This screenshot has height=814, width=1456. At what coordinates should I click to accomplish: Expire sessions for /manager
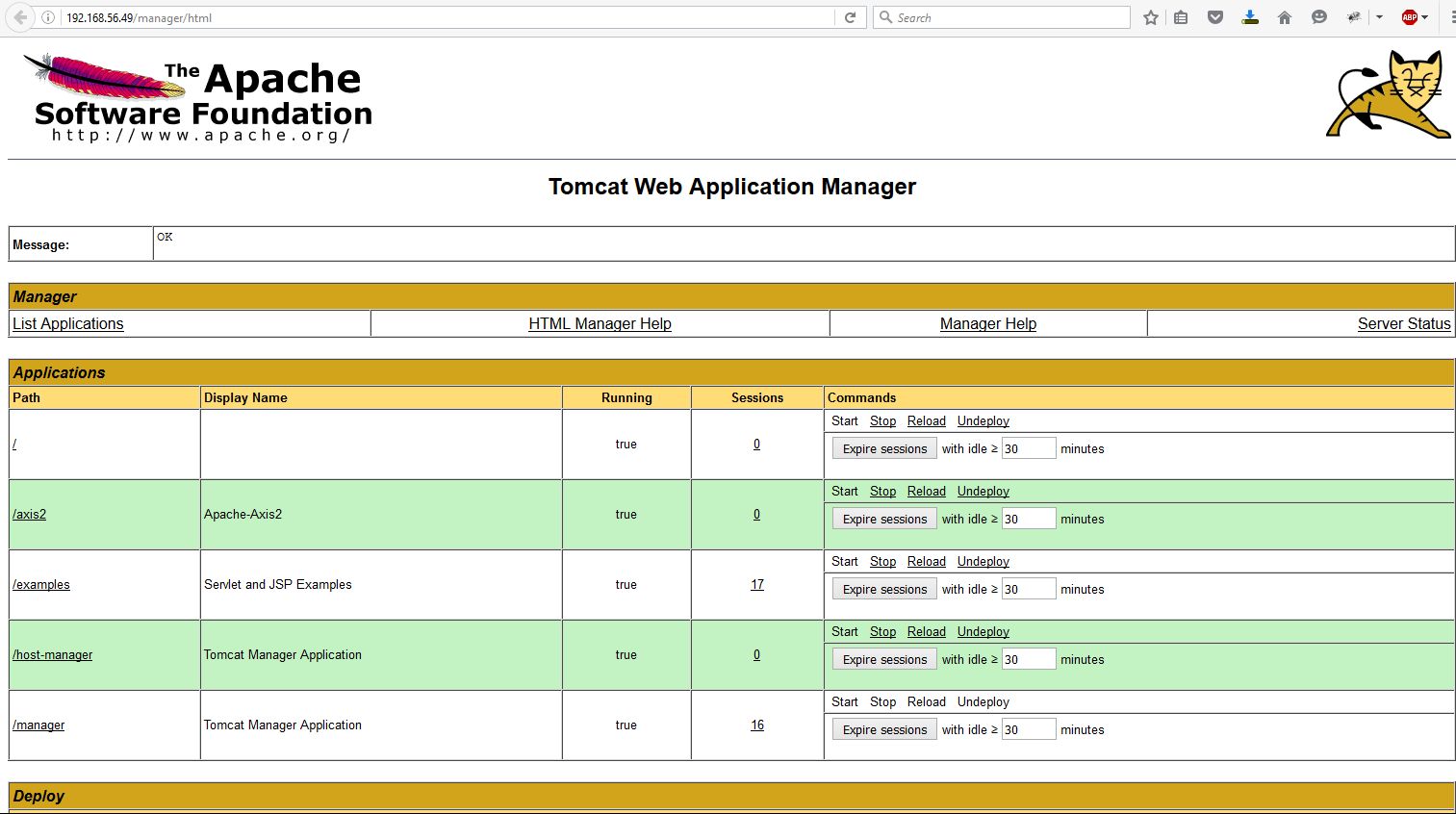click(x=884, y=730)
